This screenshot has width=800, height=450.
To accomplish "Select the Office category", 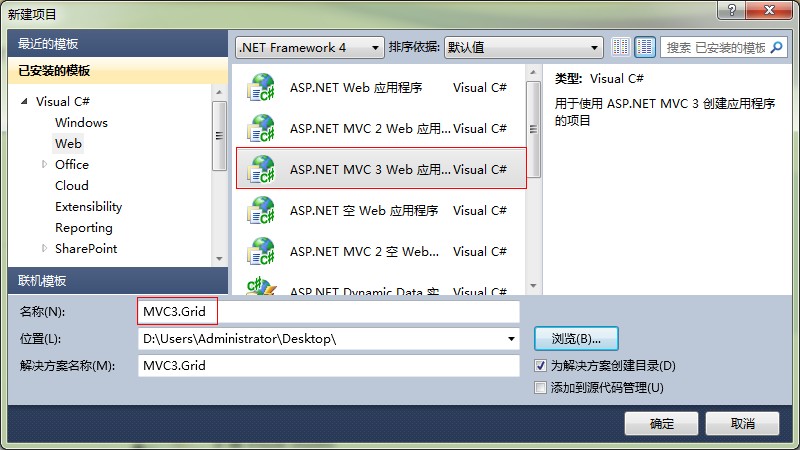I will 71,164.
